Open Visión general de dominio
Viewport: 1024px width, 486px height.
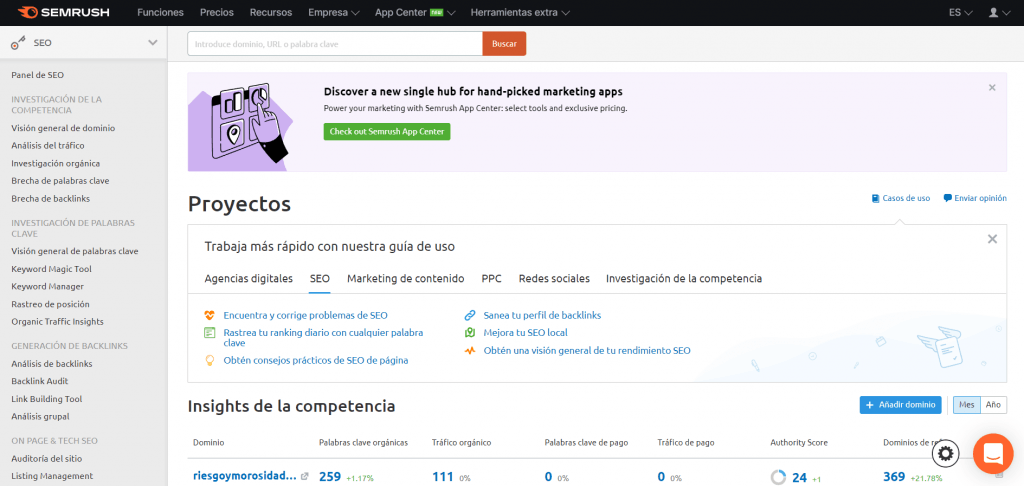(63, 128)
